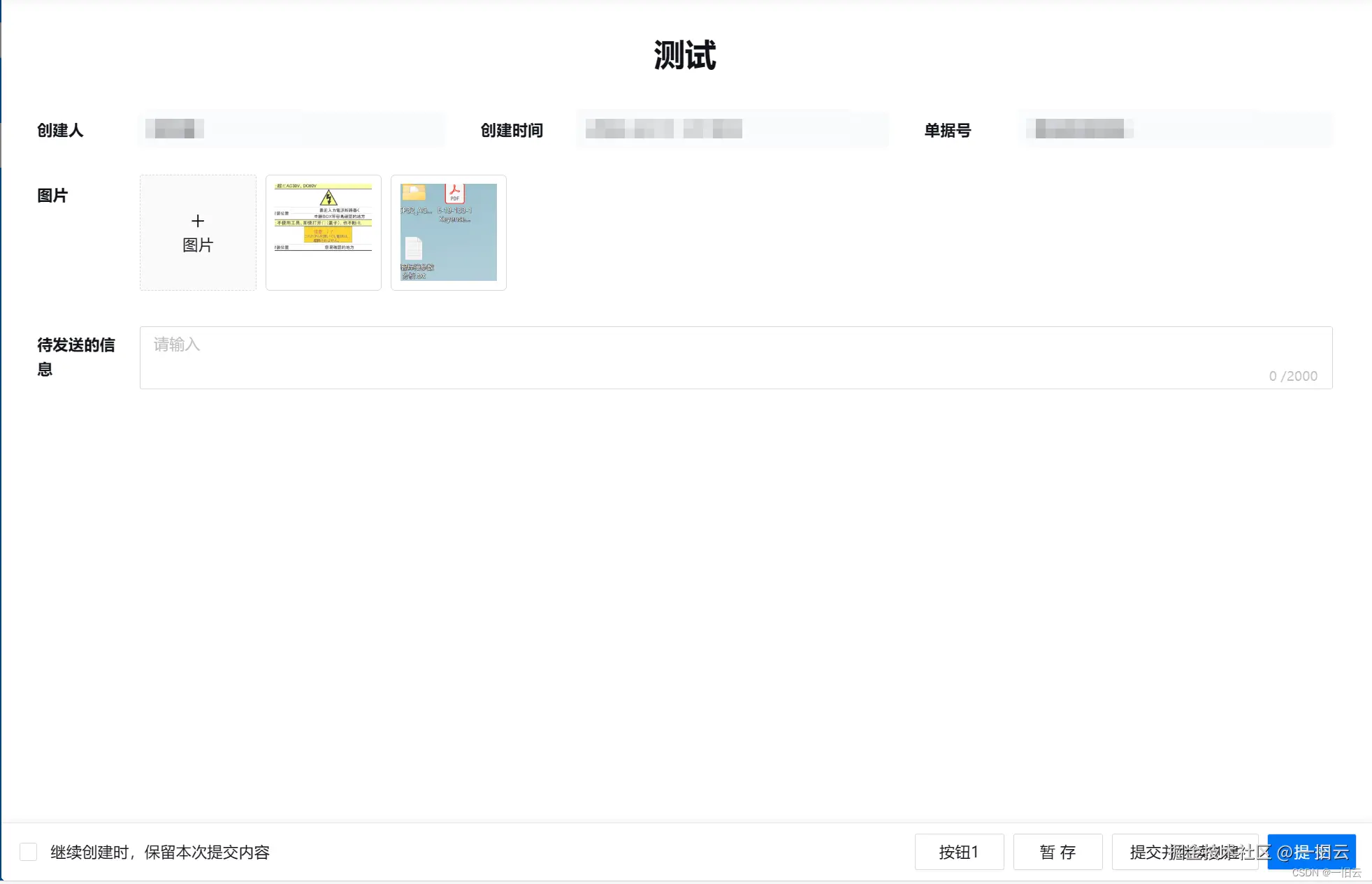This screenshot has width=1372, height=884.
Task: Click the 单据号 document number field
Action: (x=1176, y=129)
